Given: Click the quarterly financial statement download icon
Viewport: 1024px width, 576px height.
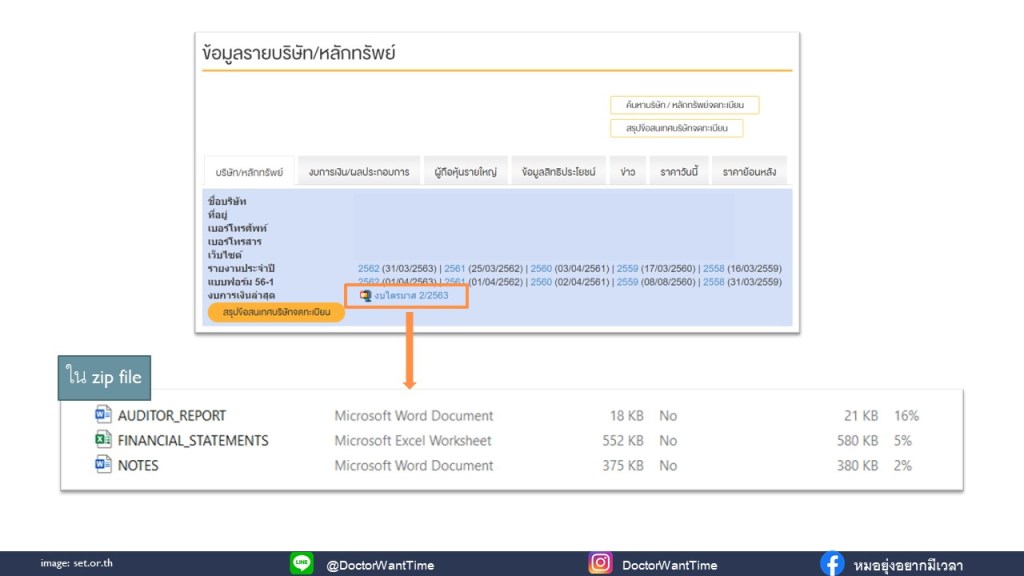Looking at the screenshot, I should point(365,296).
